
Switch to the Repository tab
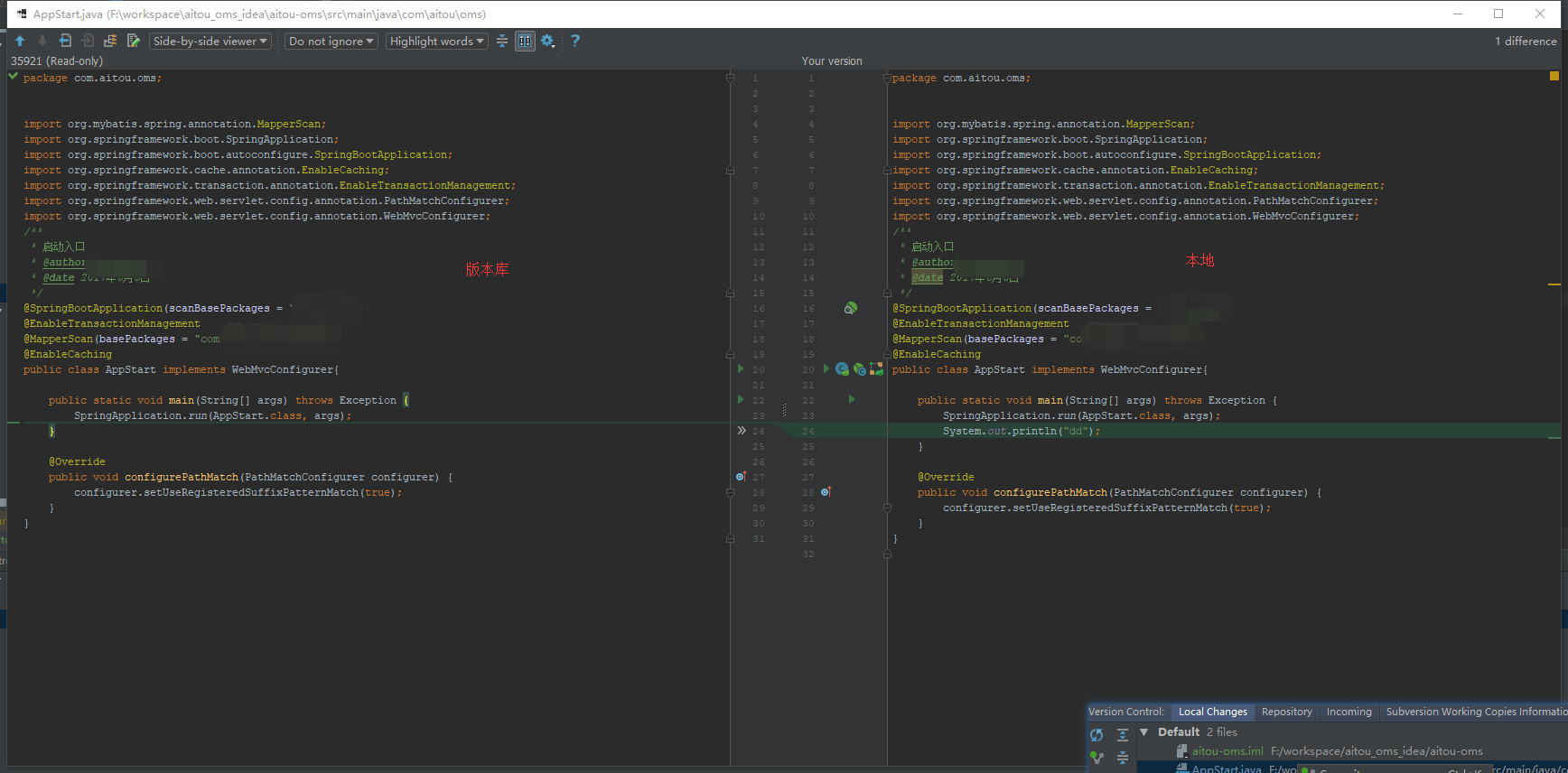point(1286,712)
